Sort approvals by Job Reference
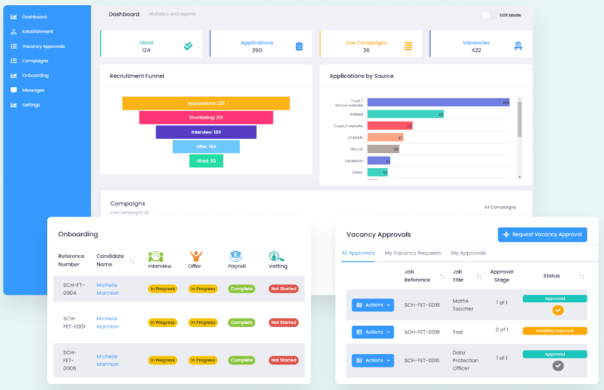This screenshot has width=604, height=390. click(x=442, y=276)
